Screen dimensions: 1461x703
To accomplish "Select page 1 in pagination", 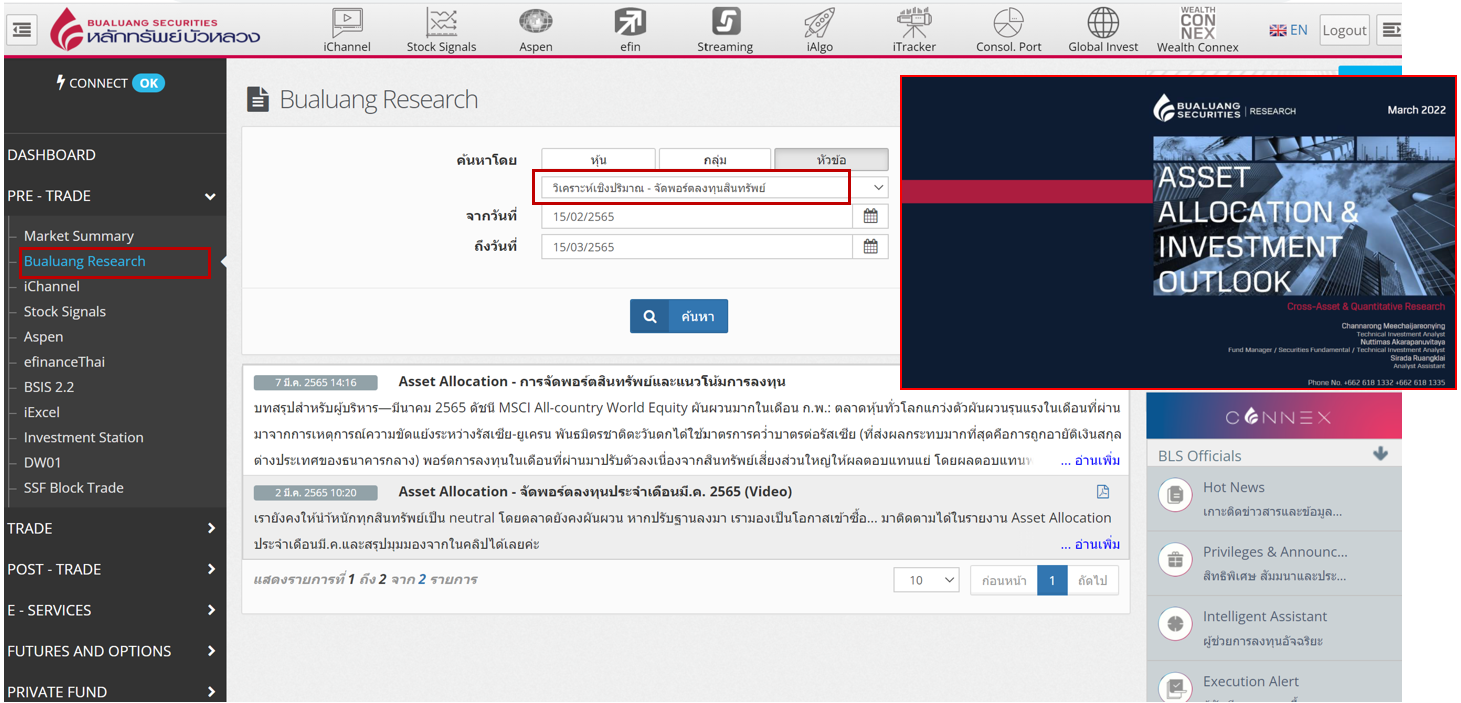I will tap(1052, 580).
